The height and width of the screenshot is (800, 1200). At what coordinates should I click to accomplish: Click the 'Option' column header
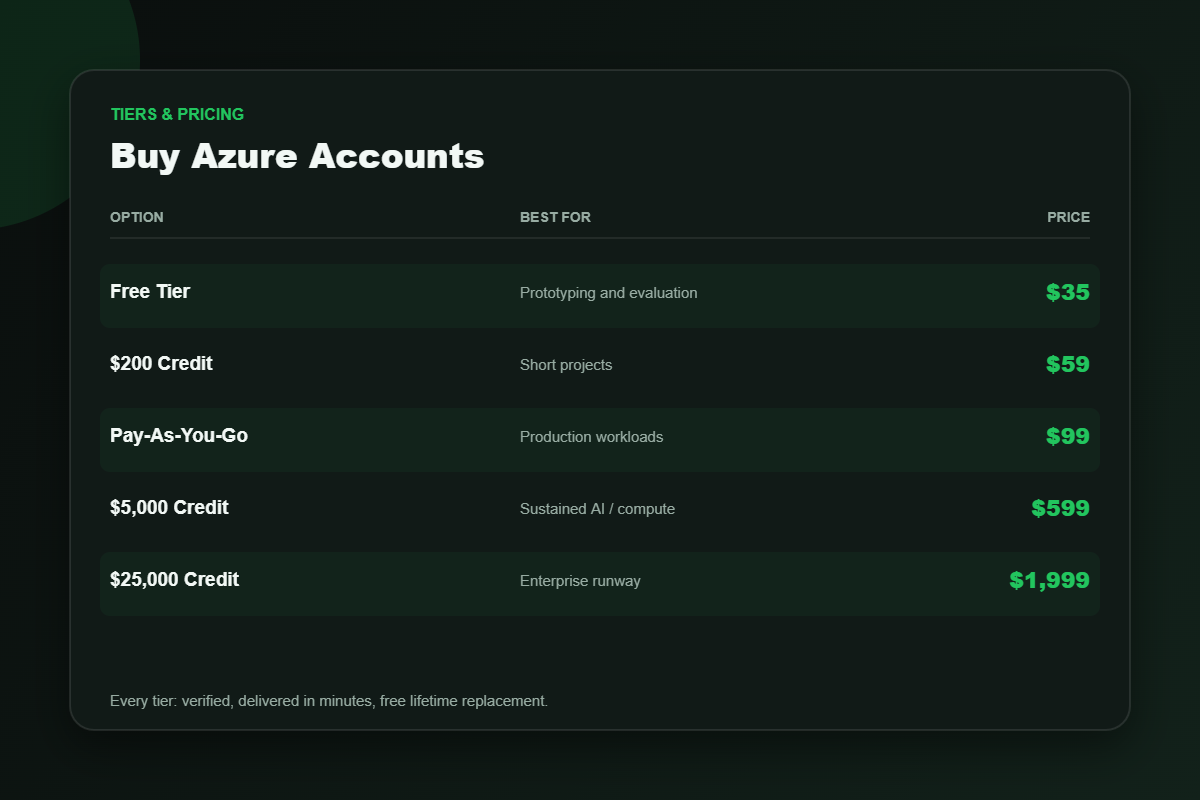click(x=137, y=217)
